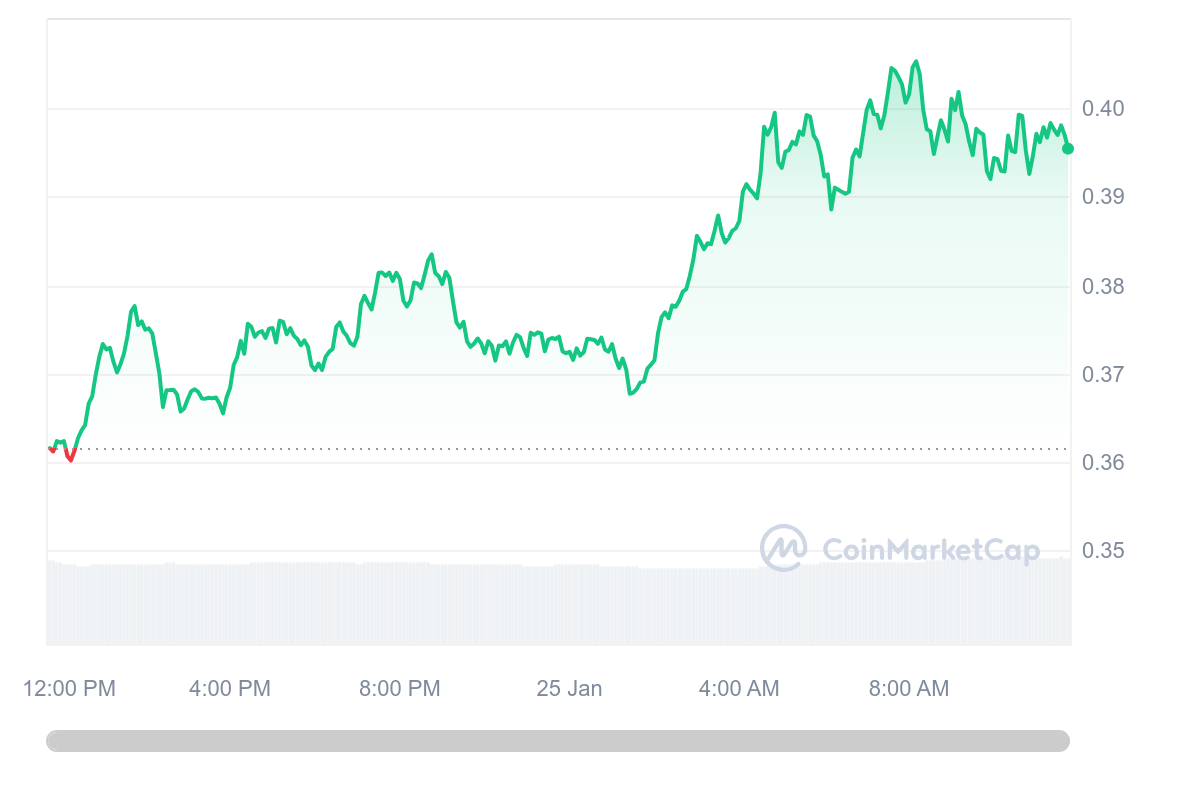
Task: Click the 0.37 price axis label
Action: tap(1103, 375)
